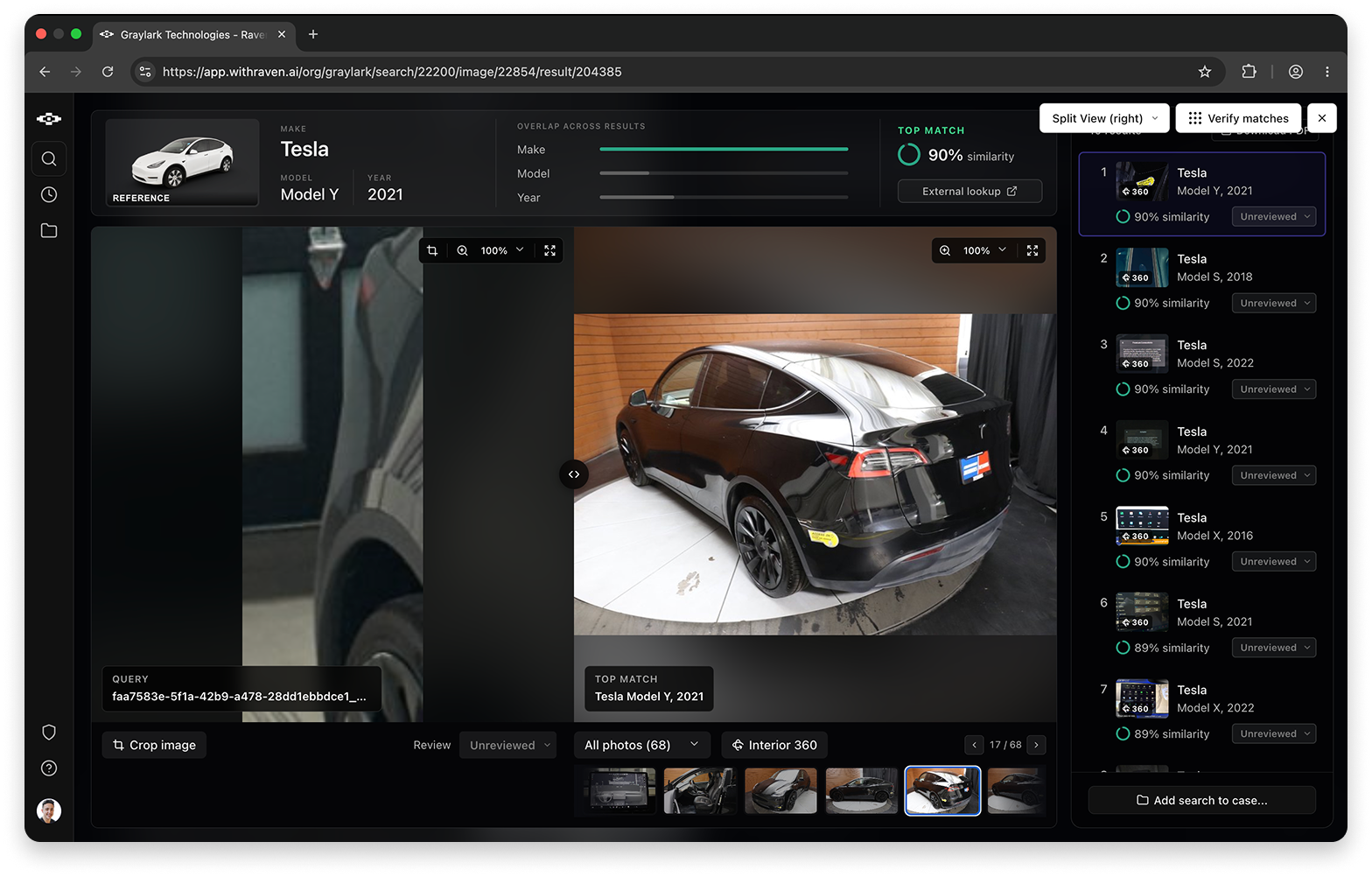Open match image 100% zoom dropdown
The image size is (1372, 877).
point(985,250)
